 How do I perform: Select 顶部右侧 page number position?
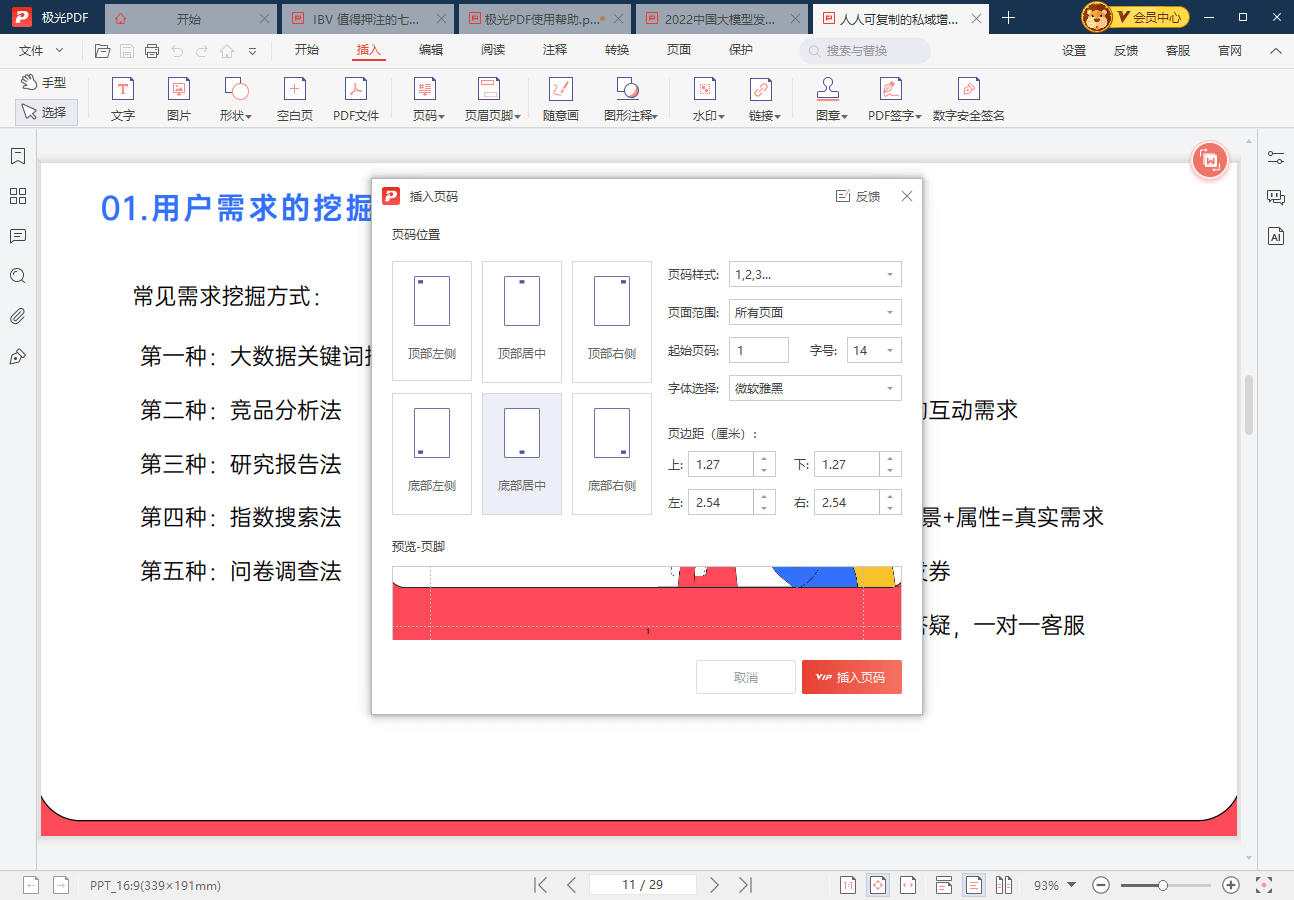pyautogui.click(x=612, y=321)
